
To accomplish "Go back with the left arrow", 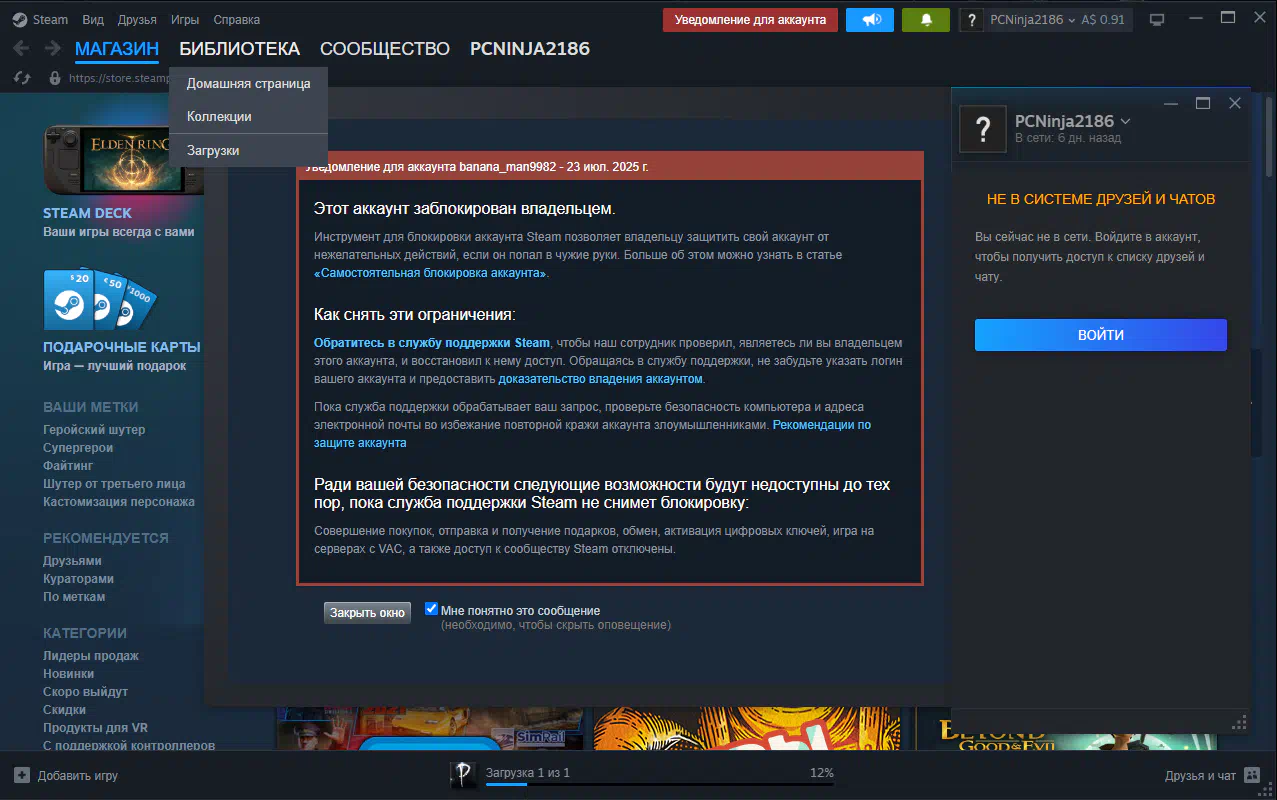I will 23,49.
